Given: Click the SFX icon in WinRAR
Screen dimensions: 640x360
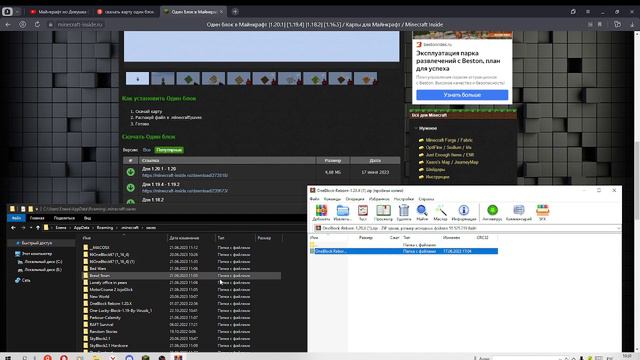Looking at the screenshot, I should click(542, 213).
